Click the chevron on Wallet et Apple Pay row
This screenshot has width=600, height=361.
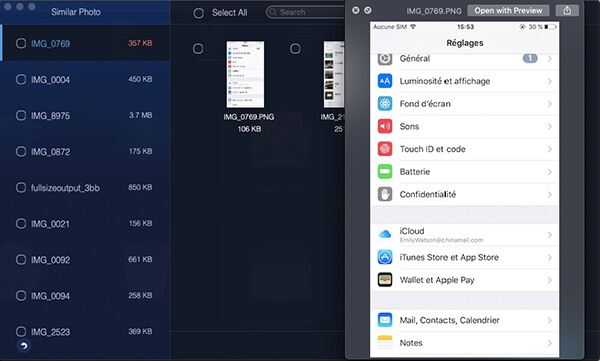pos(549,280)
